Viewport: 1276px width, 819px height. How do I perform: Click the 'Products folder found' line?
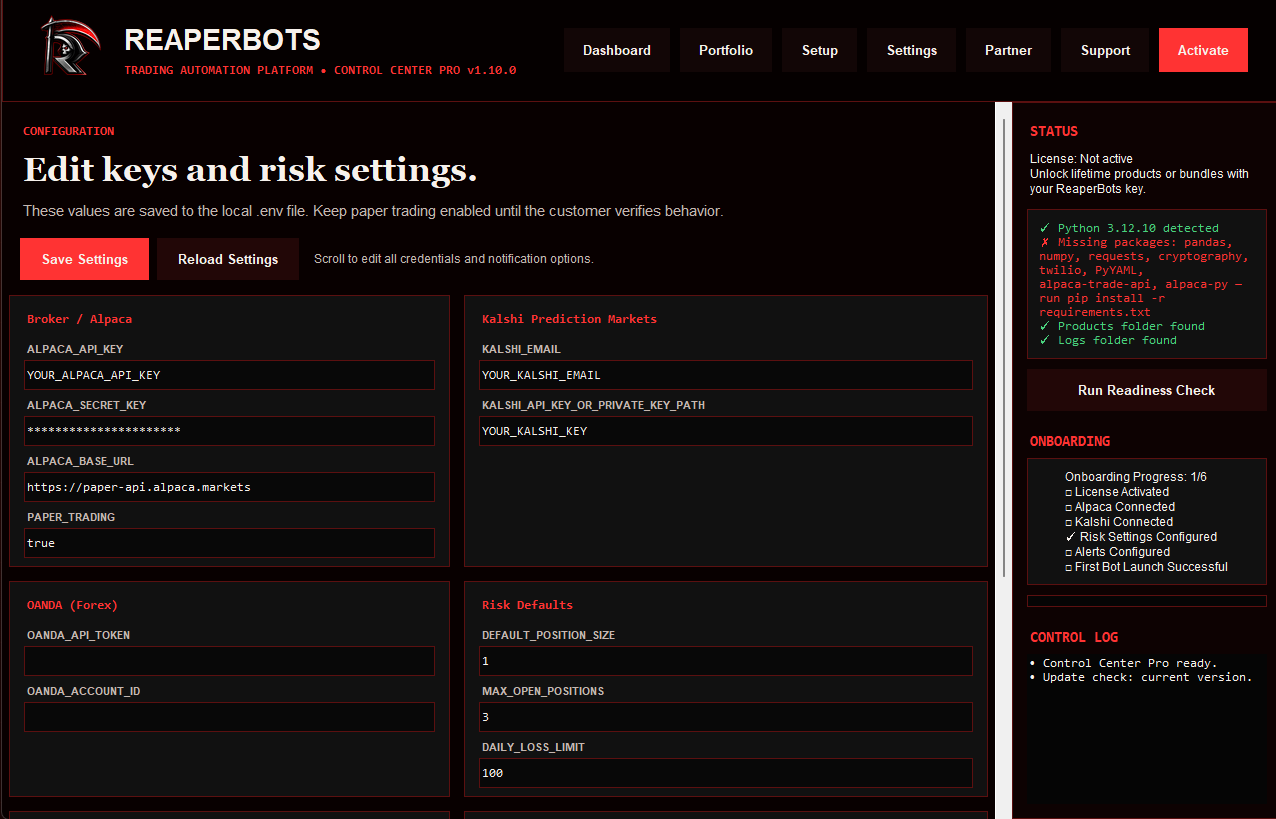click(x=1122, y=326)
